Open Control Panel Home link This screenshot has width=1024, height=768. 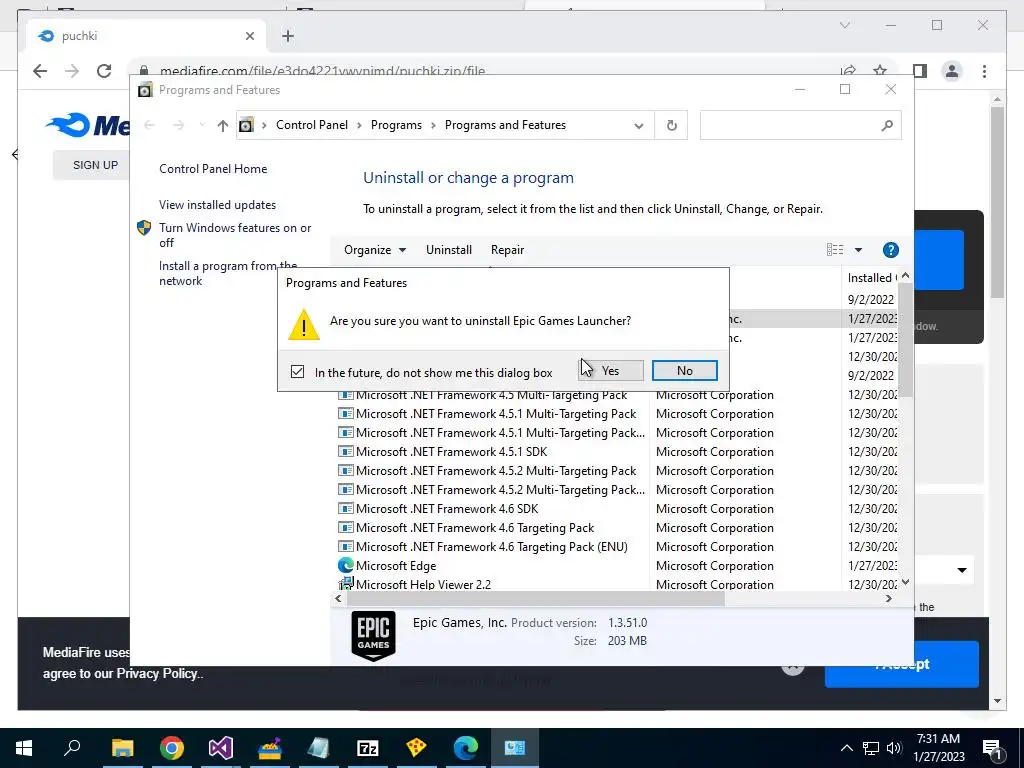pos(213,168)
